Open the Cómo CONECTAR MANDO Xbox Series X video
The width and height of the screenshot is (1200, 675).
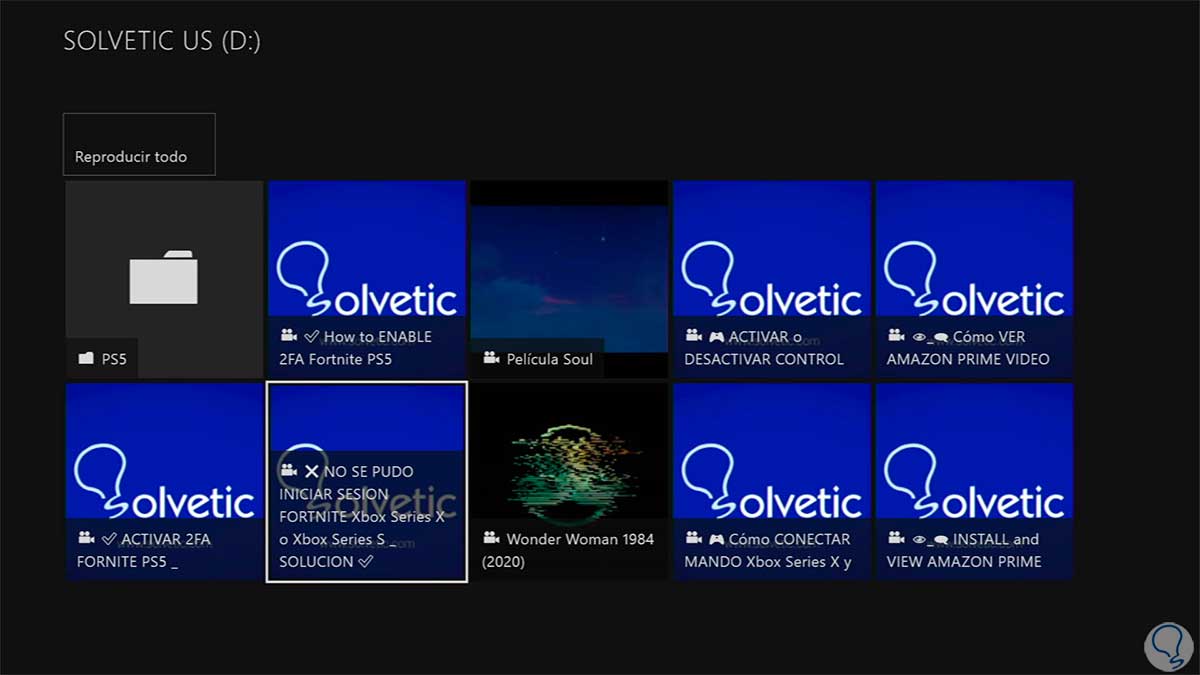[x=771, y=481]
